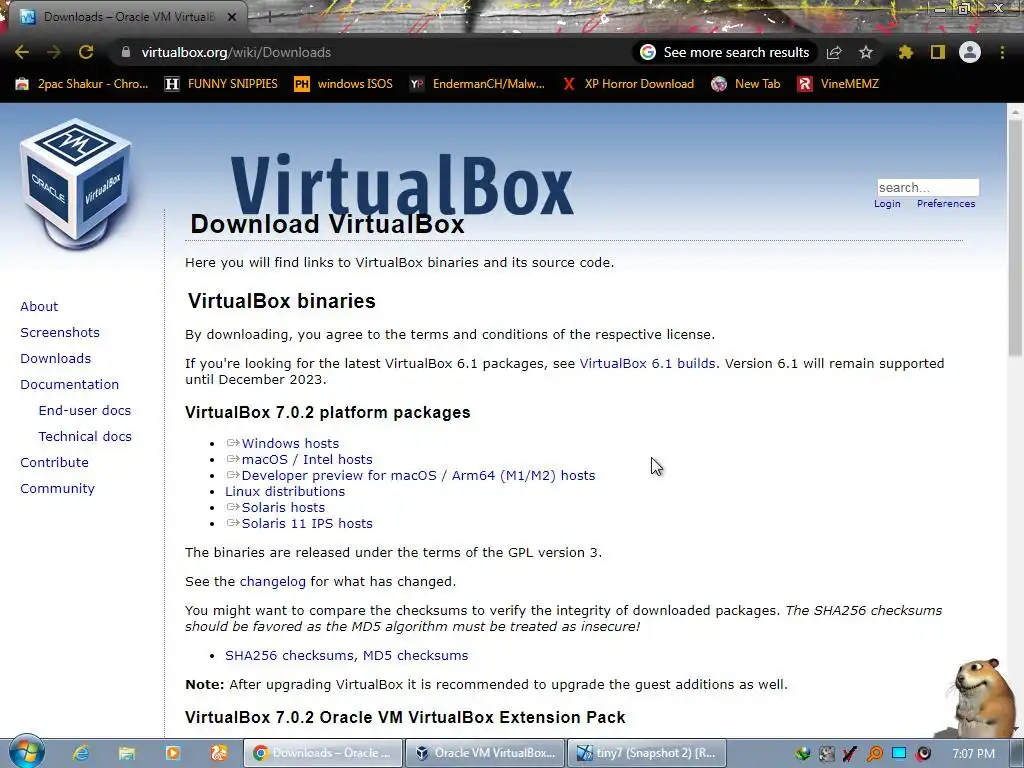Open the EndermanCH/Malw... bookmark

[477, 84]
